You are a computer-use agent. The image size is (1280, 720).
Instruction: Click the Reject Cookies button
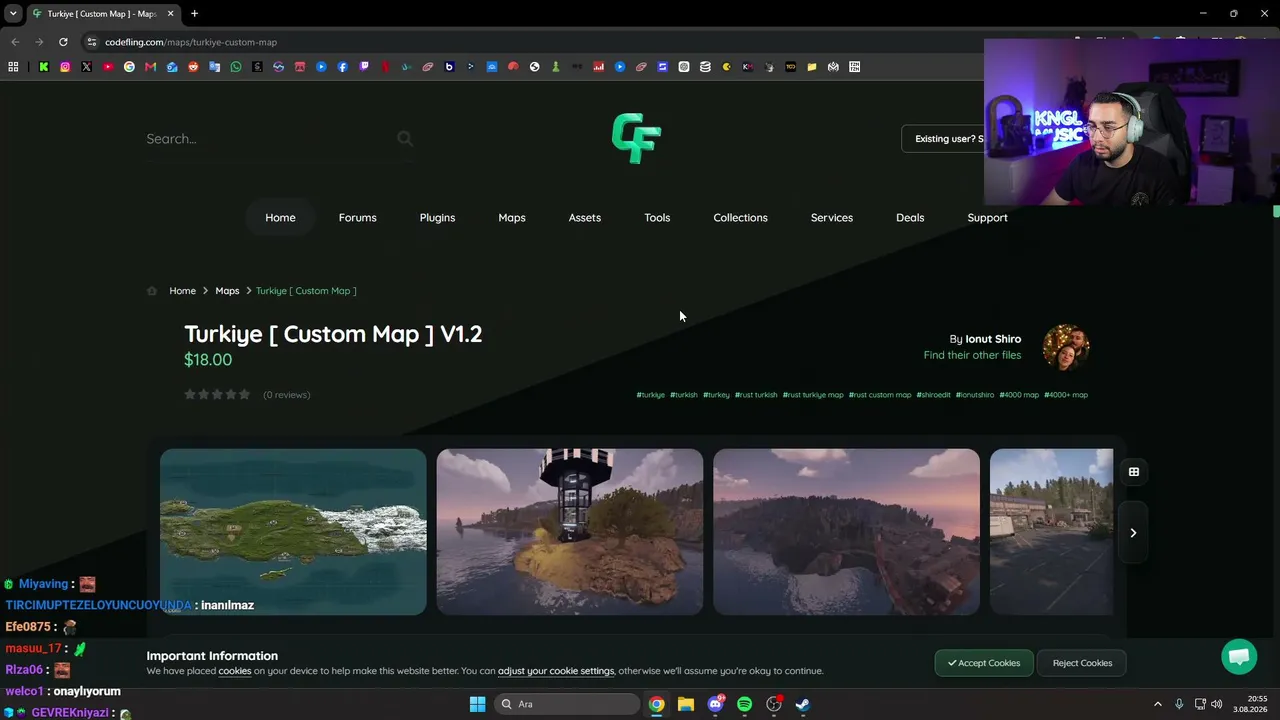click(1082, 663)
